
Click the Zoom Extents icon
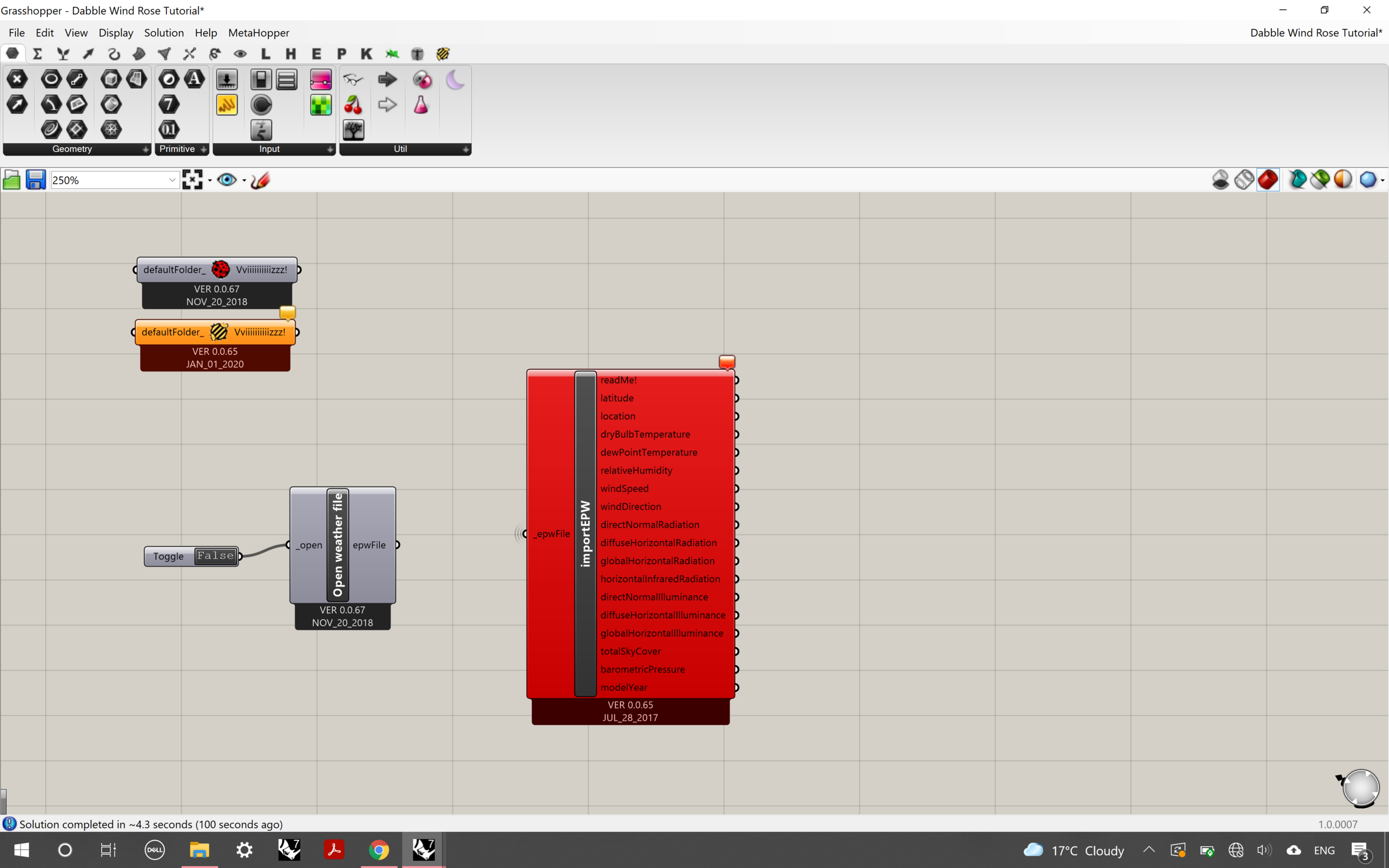[x=192, y=180]
